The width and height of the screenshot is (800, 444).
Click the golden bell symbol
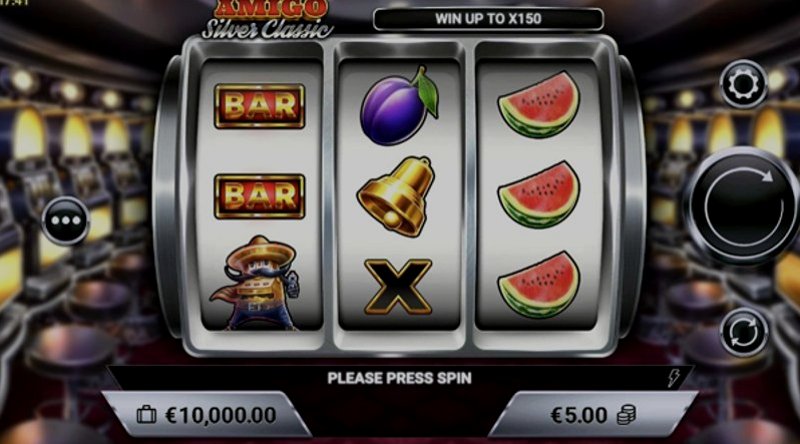click(397, 196)
